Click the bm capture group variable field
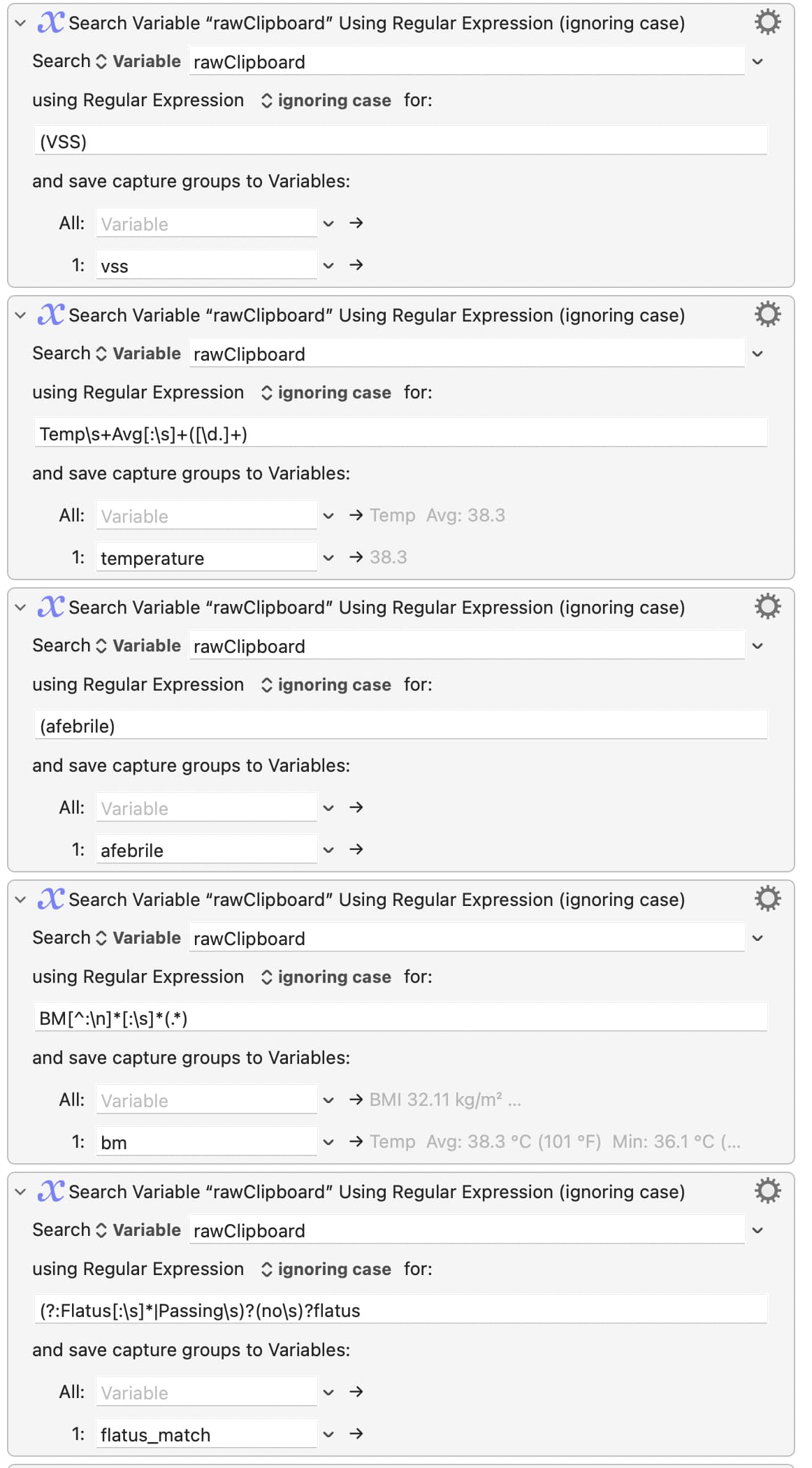The width and height of the screenshot is (812, 1468). [206, 1142]
